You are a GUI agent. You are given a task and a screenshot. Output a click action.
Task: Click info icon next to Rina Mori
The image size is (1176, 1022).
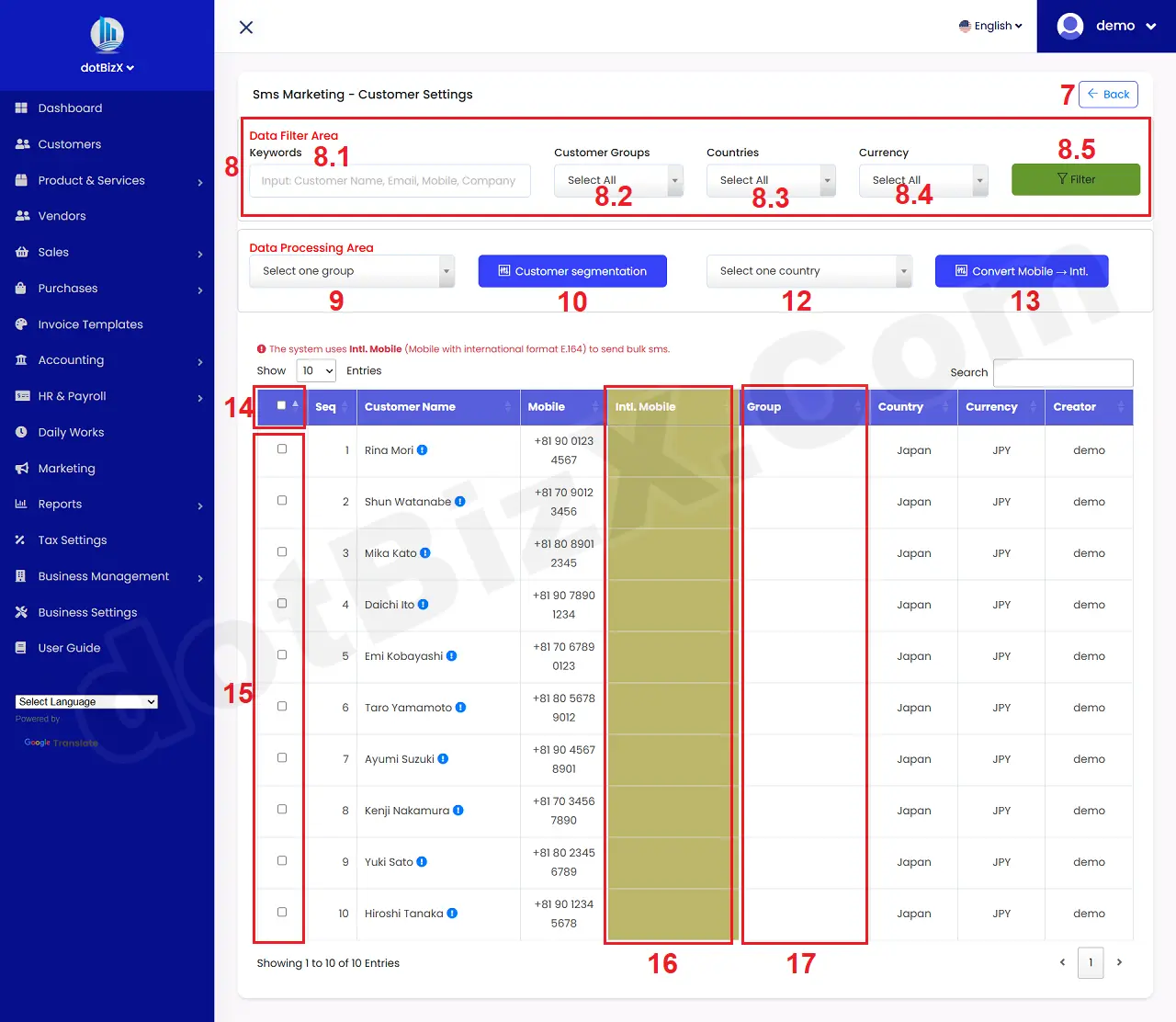click(x=423, y=450)
